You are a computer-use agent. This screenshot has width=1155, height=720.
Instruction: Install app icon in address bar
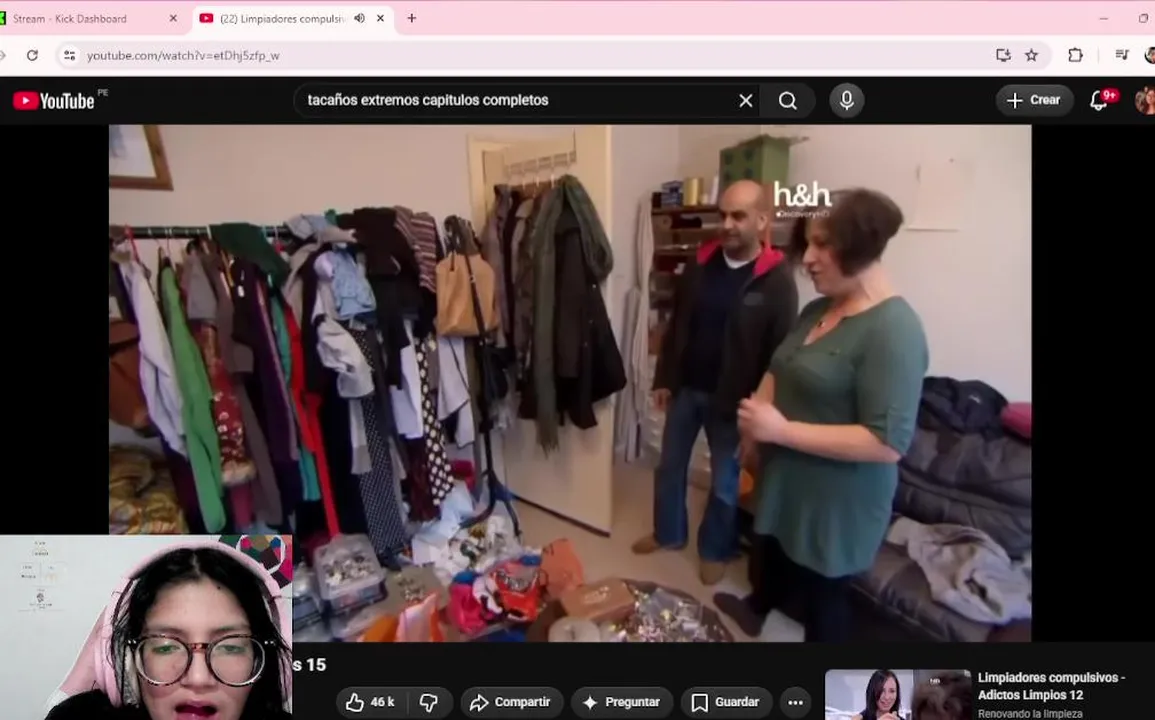[1003, 55]
